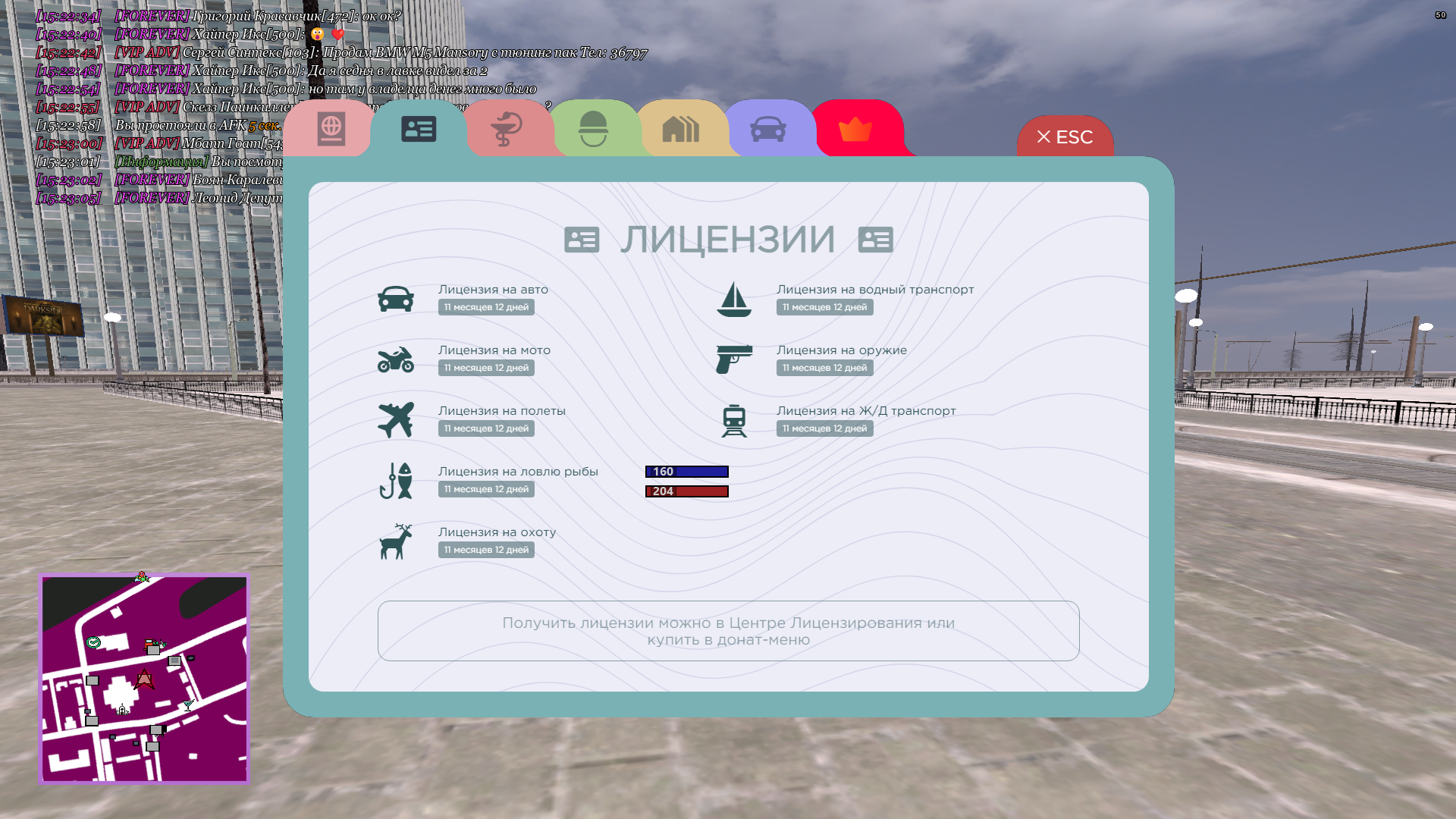Close the menu with ESC button
This screenshot has height=819, width=1456.
[x=1065, y=137]
